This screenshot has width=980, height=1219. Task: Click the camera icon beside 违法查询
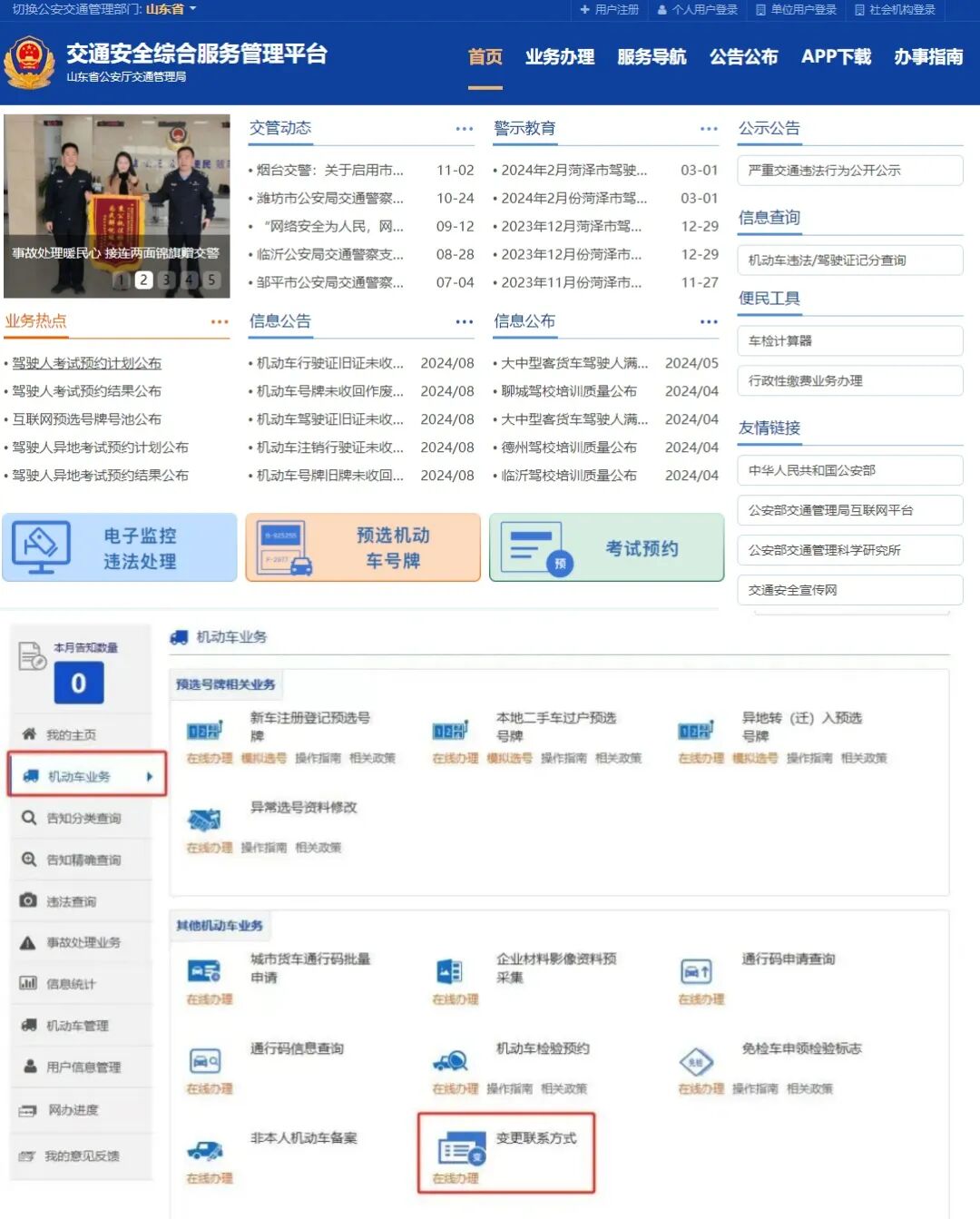click(x=28, y=900)
